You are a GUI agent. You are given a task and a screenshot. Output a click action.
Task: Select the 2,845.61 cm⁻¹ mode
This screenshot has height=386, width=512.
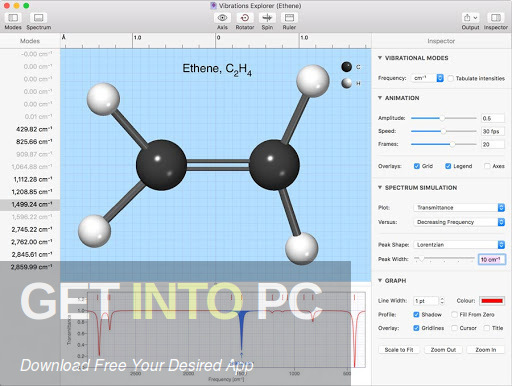tap(30, 254)
